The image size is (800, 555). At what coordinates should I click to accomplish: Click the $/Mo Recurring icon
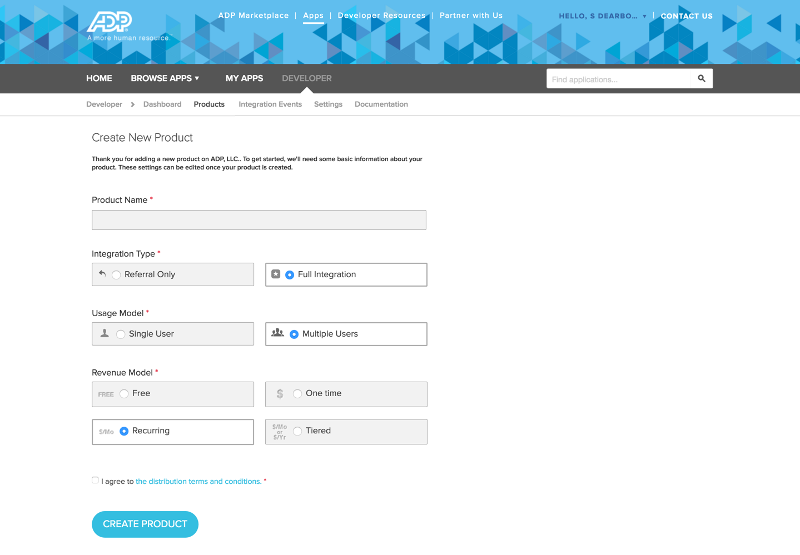106,432
